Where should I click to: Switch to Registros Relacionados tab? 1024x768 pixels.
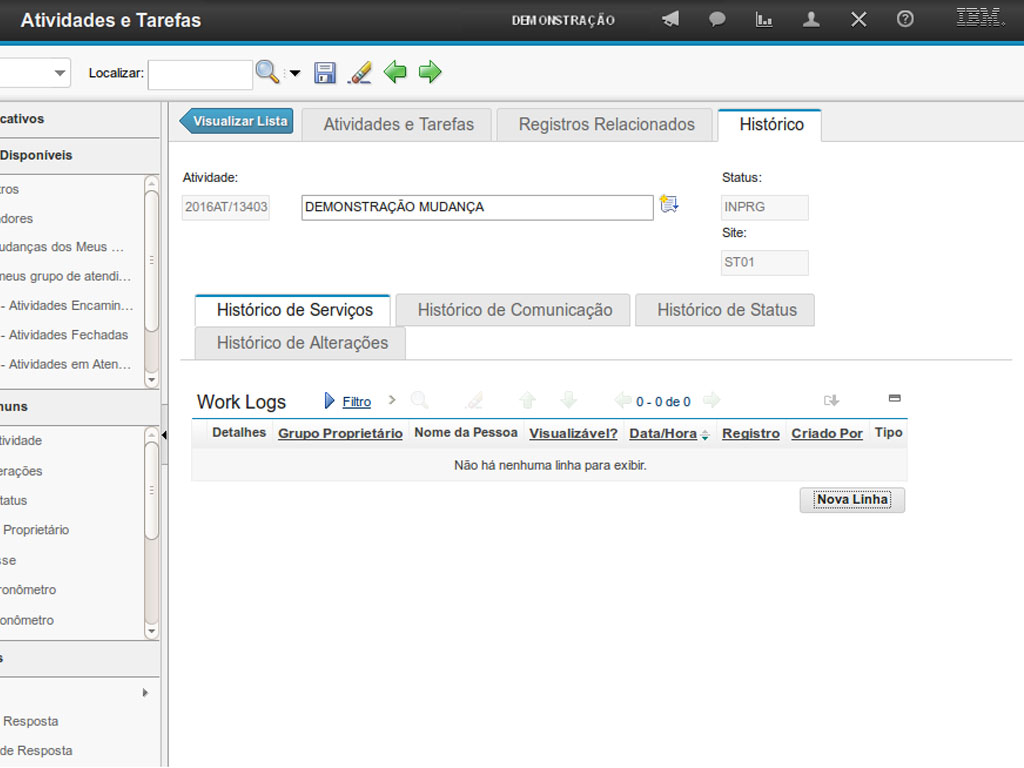pyautogui.click(x=606, y=125)
